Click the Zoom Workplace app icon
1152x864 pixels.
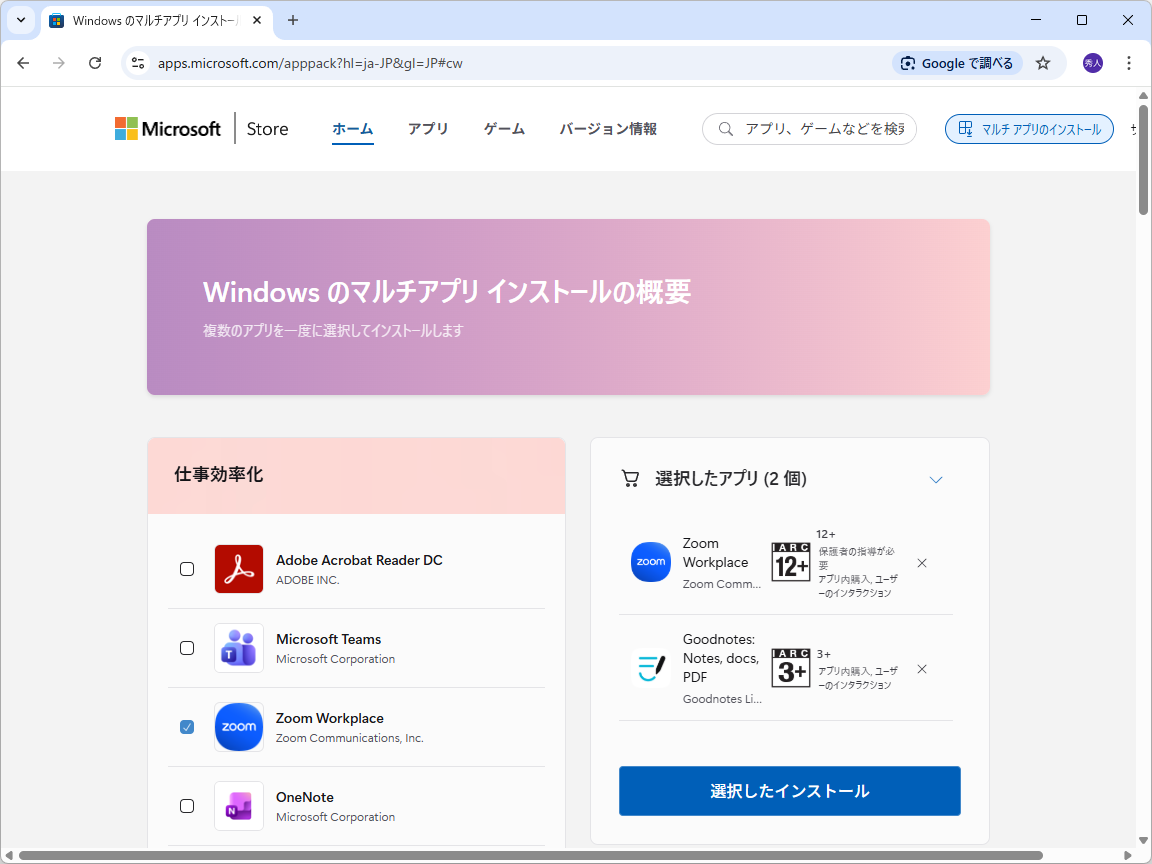238,726
